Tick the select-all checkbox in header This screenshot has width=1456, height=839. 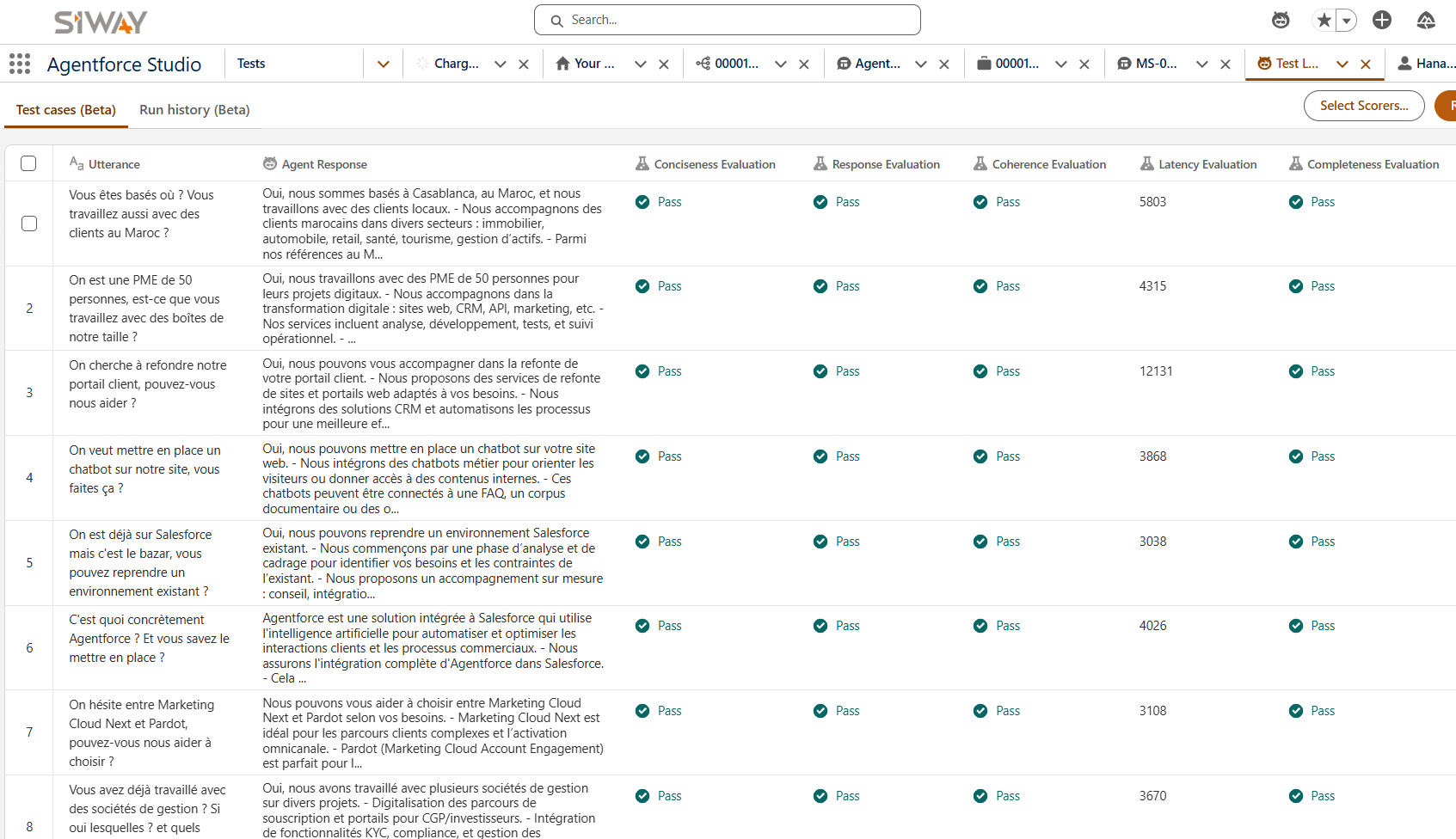coord(28,163)
